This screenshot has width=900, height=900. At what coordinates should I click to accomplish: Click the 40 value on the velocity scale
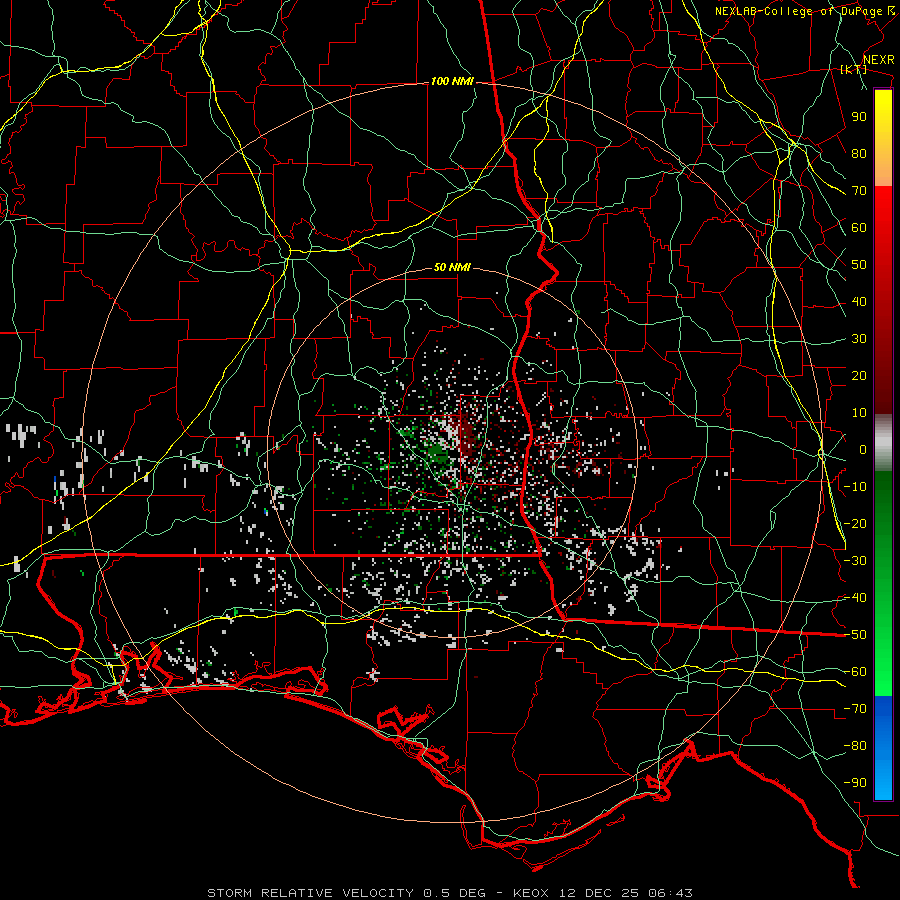point(859,301)
